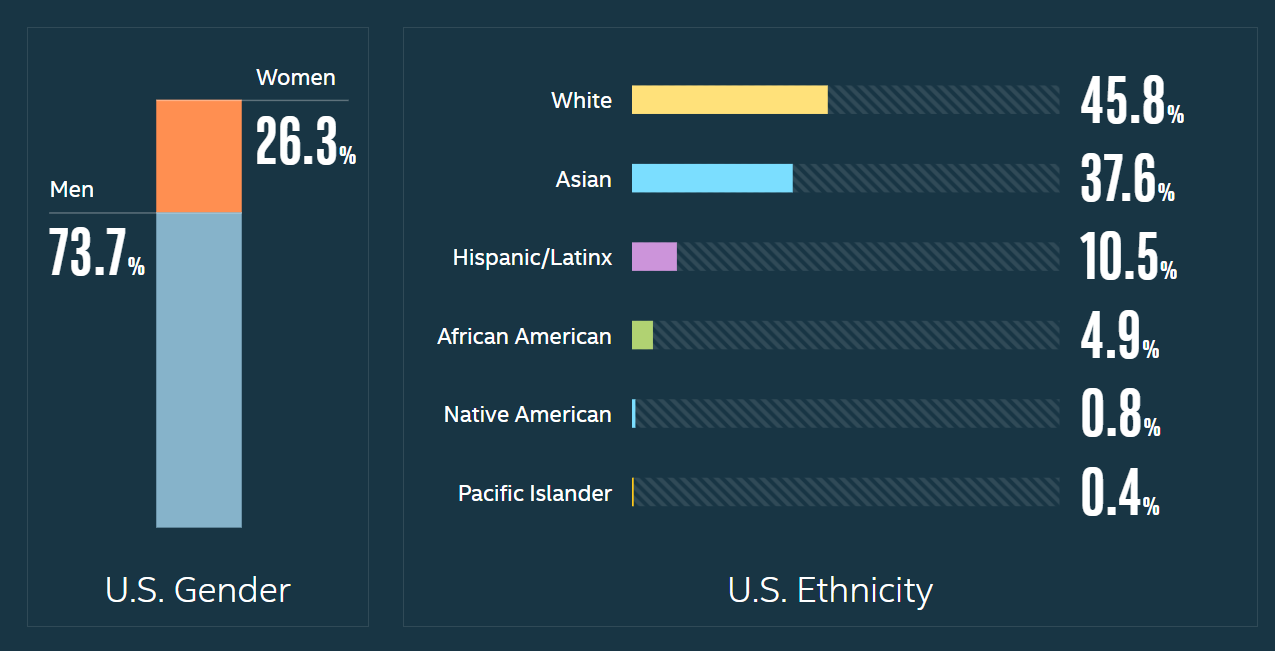Click the orange Women bar segment
The height and width of the screenshot is (651, 1275).
(199, 156)
